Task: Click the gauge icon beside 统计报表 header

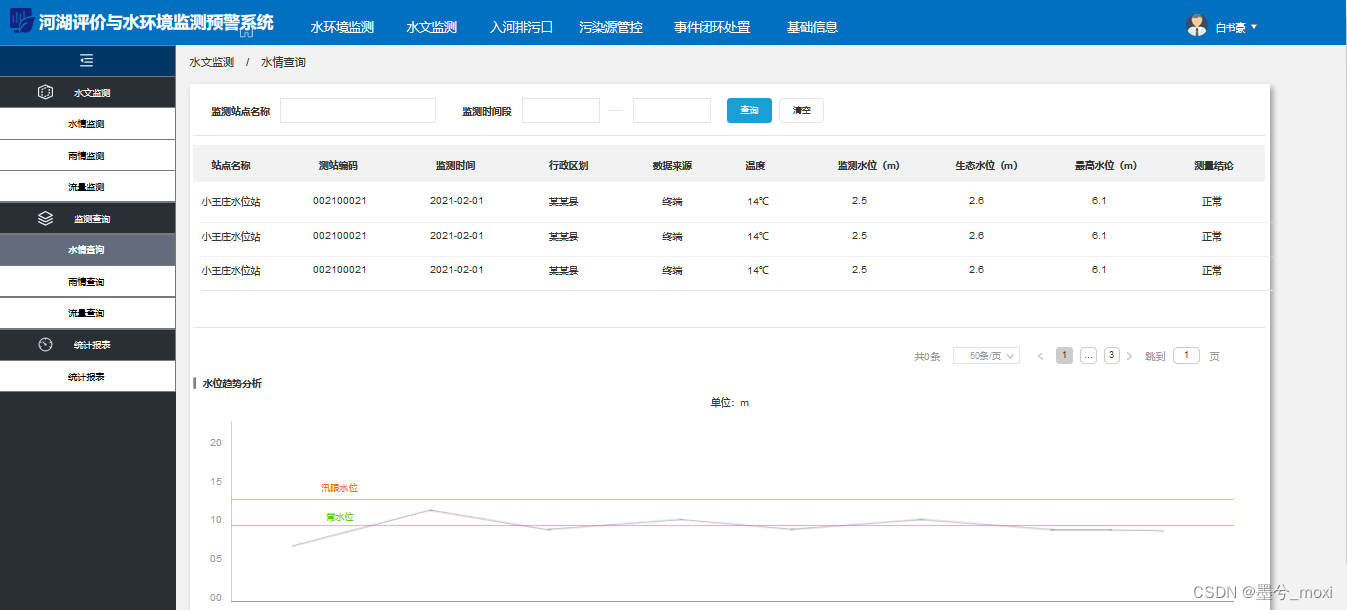Action: point(45,344)
